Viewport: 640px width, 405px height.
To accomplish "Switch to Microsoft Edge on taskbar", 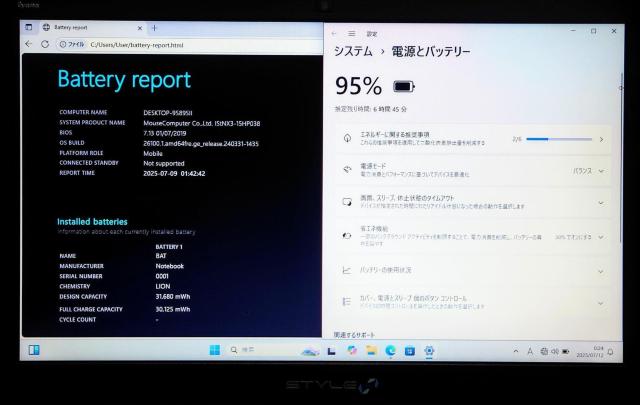I will tap(391, 350).
